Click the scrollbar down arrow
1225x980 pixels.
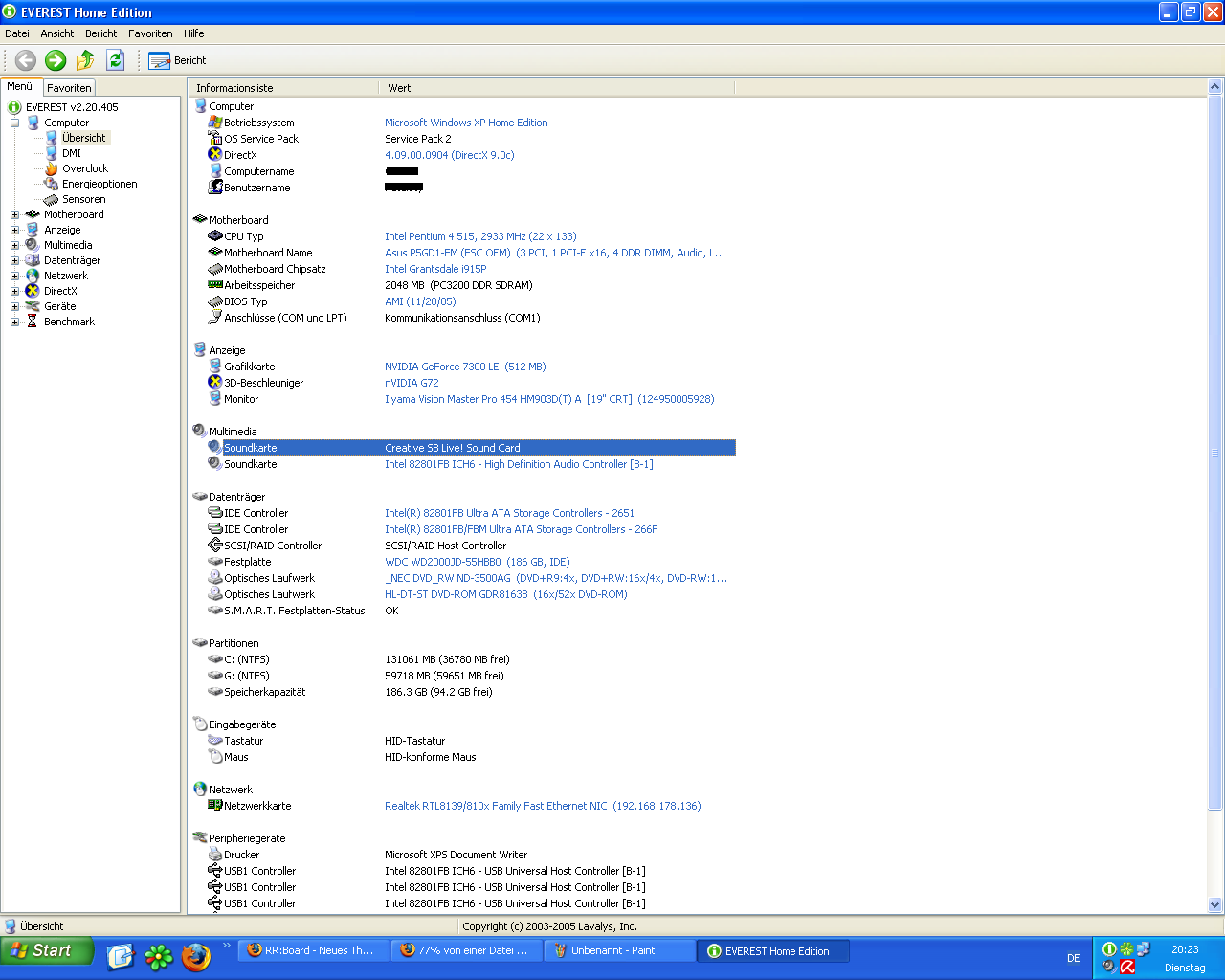[x=1215, y=904]
